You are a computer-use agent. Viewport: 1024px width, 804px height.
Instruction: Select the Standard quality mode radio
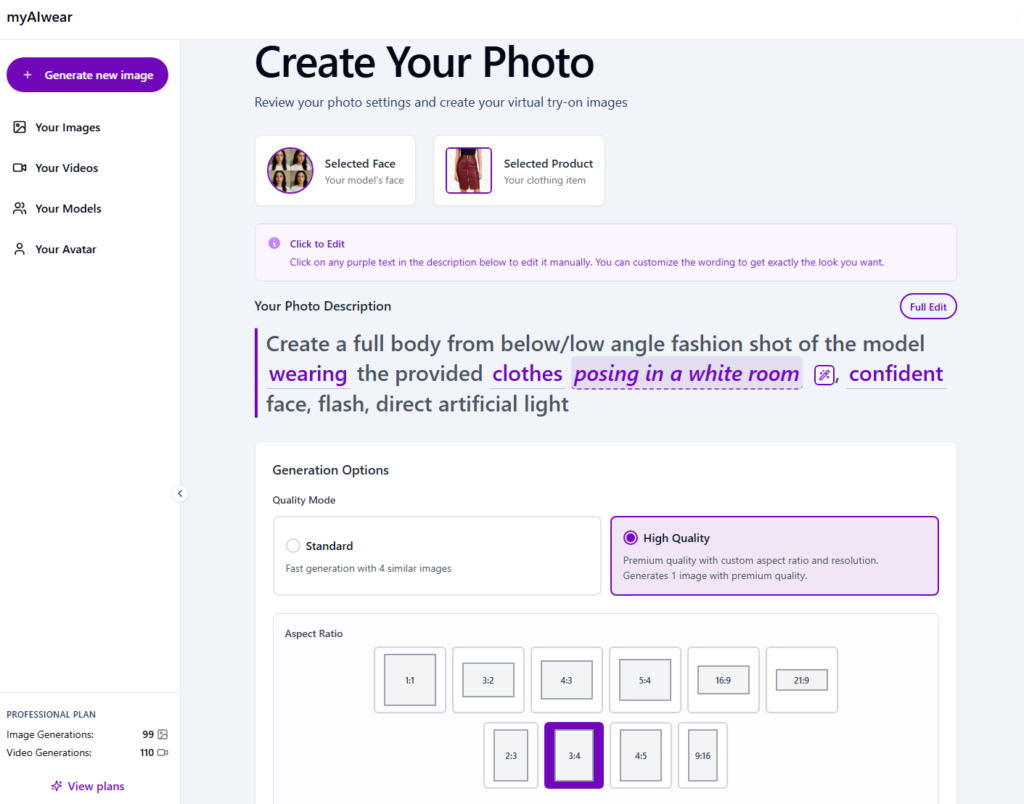click(x=293, y=546)
